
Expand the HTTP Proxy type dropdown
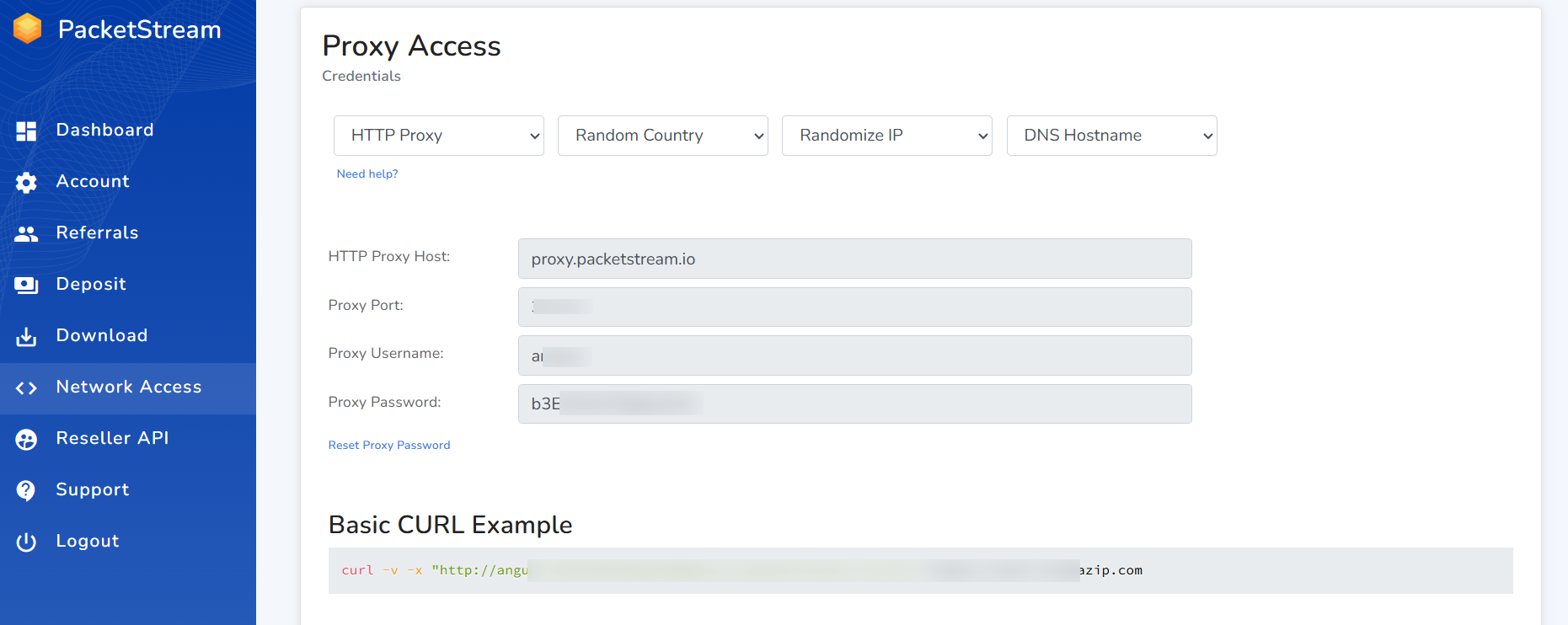[439, 136]
